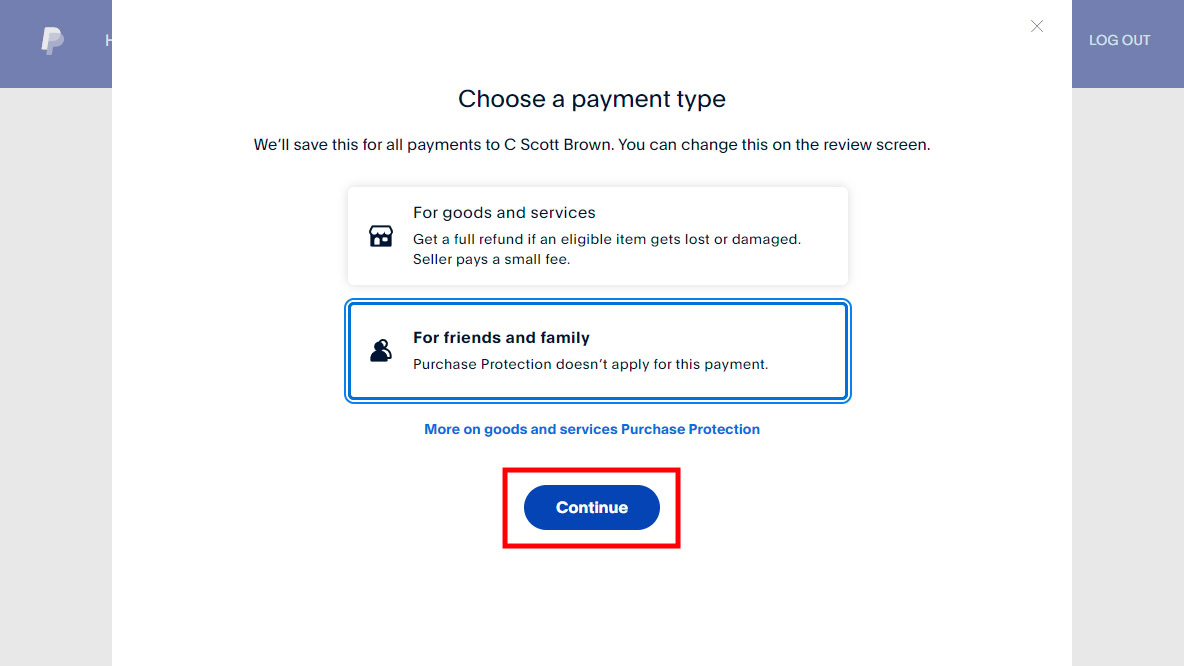Viewport: 1184px width, 666px height.
Task: Select the For goods and services option
Action: [x=597, y=236]
